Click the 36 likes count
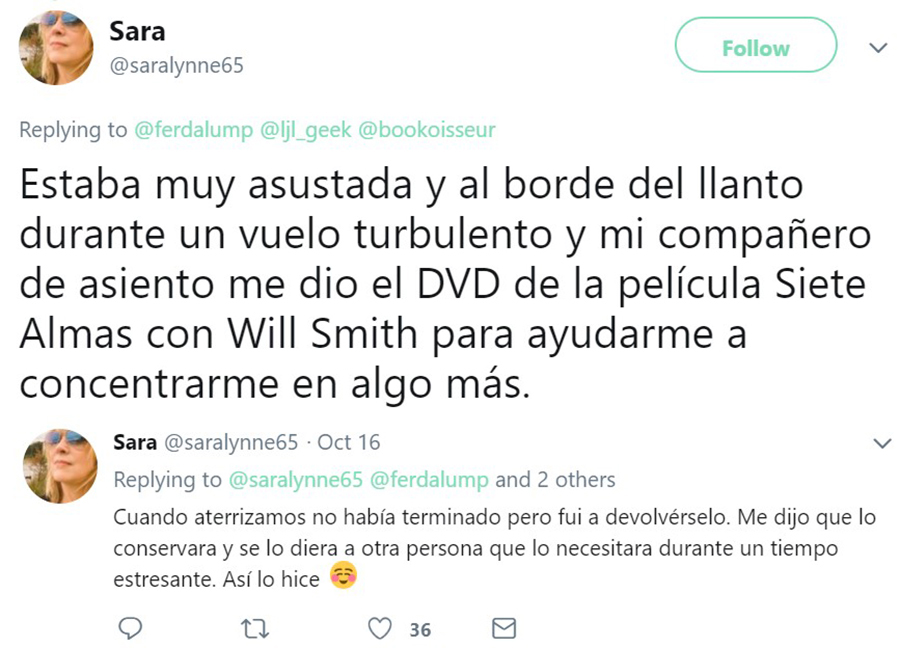This screenshot has height=648, width=900. click(x=420, y=630)
